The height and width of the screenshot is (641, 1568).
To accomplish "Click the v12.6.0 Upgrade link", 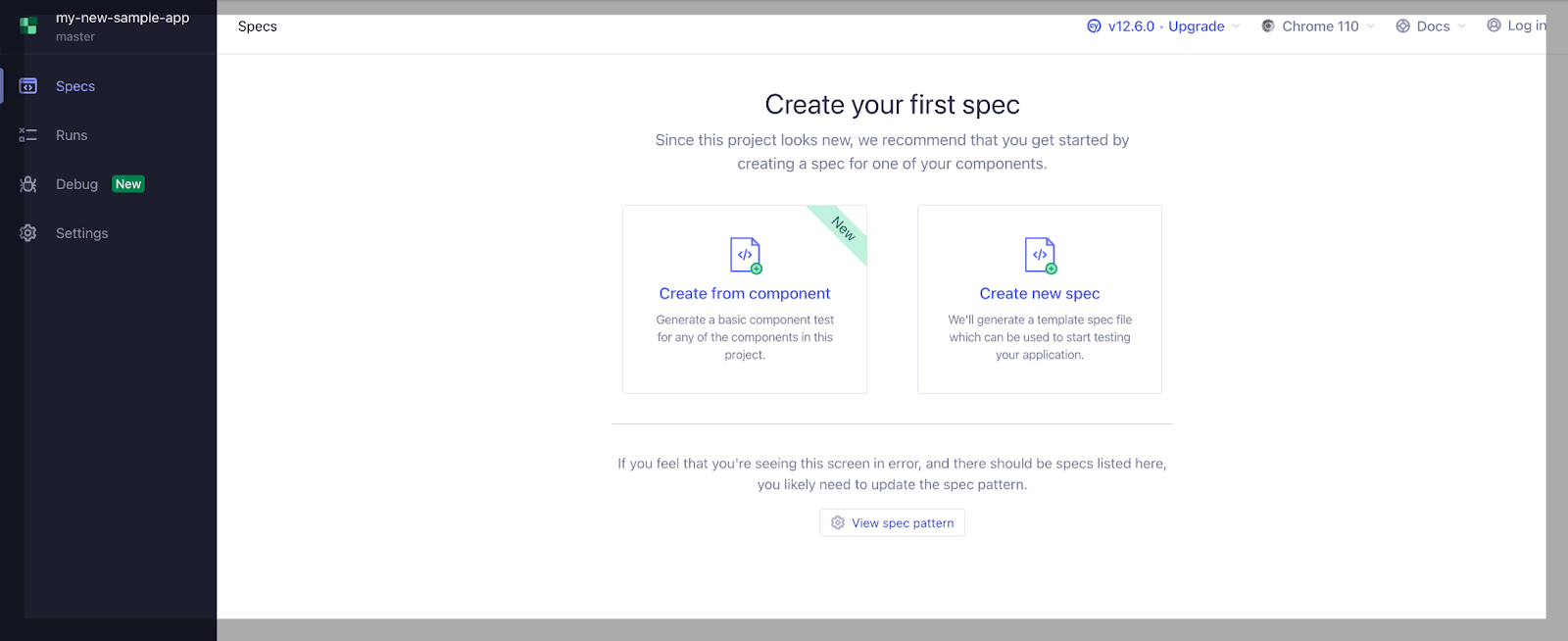I will 1166,26.
